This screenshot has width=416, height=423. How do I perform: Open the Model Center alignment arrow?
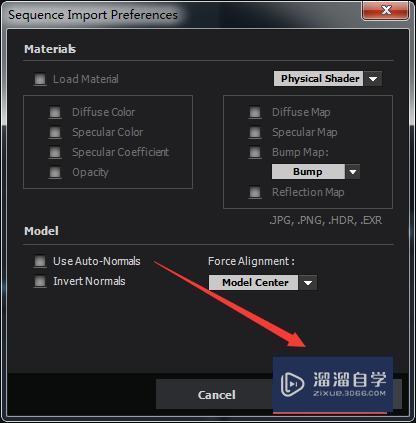tap(308, 283)
